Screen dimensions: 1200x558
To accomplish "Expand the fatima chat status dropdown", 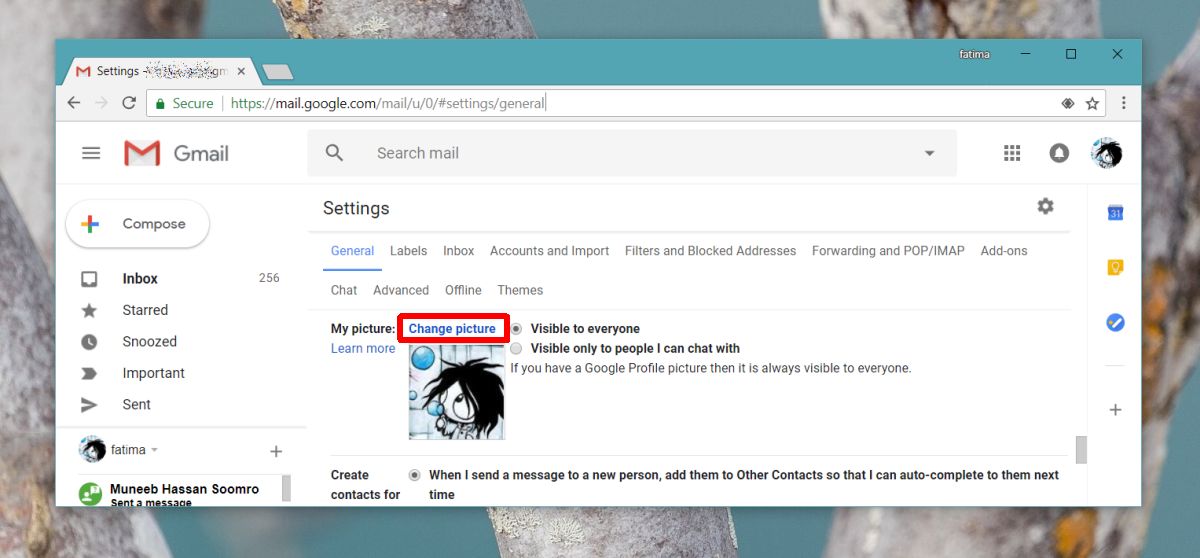I will (x=155, y=451).
